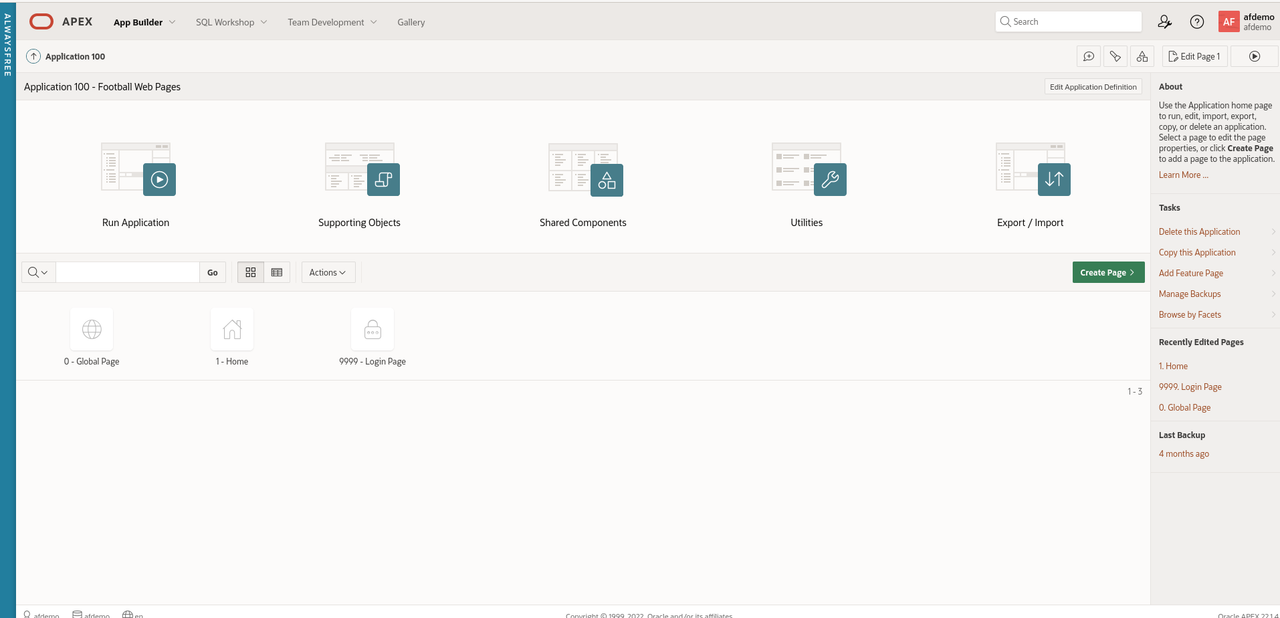Click the Supporting Objects icon

point(359,170)
